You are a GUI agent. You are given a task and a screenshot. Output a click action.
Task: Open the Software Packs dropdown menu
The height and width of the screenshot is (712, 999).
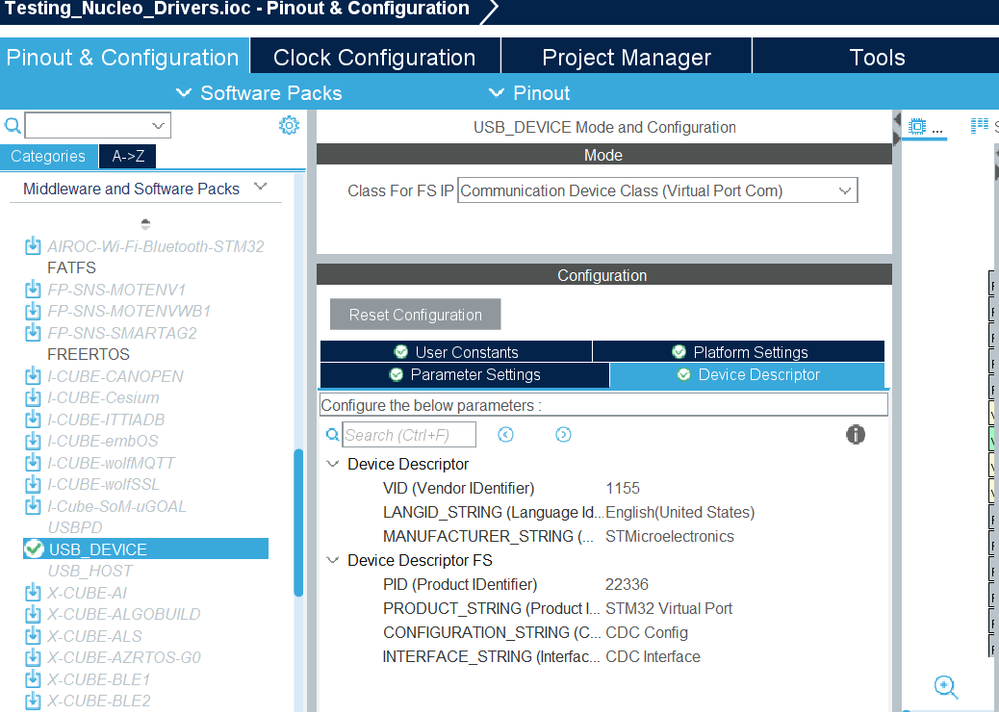tap(259, 93)
